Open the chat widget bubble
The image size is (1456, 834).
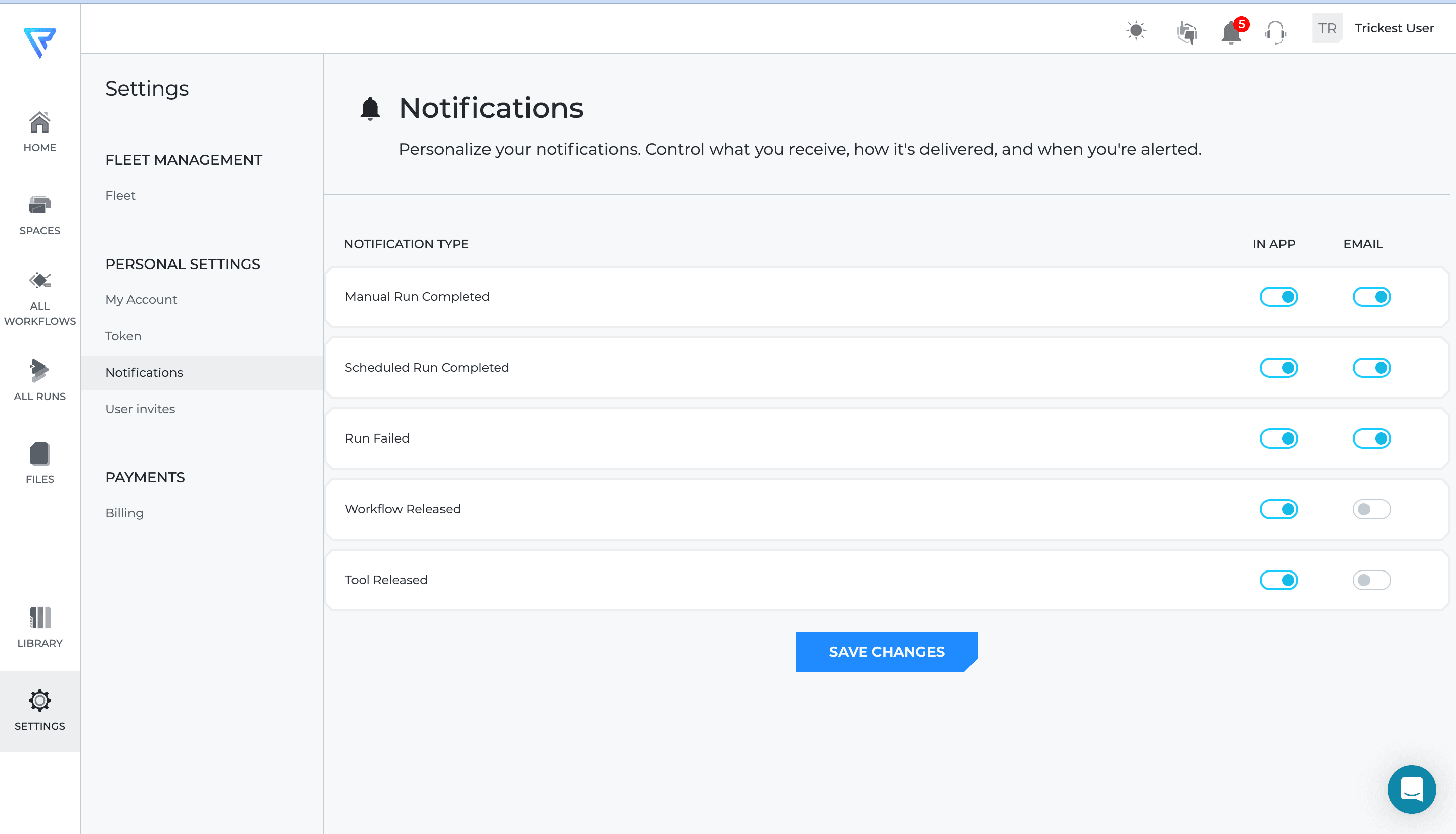tap(1411, 789)
